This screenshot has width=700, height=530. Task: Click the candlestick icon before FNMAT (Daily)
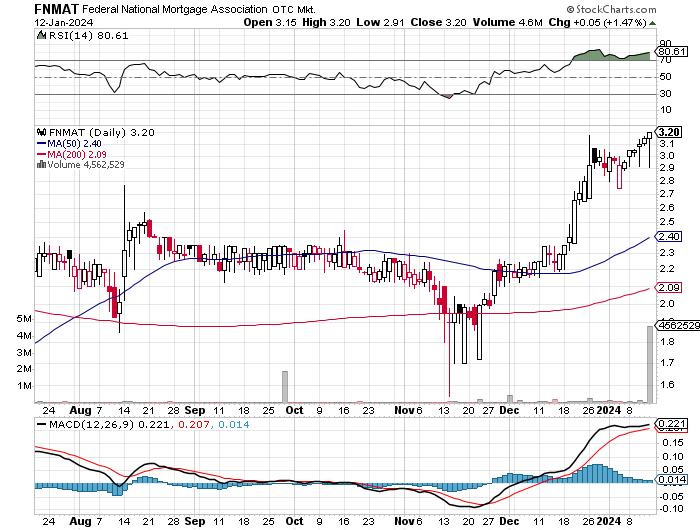[x=42, y=132]
